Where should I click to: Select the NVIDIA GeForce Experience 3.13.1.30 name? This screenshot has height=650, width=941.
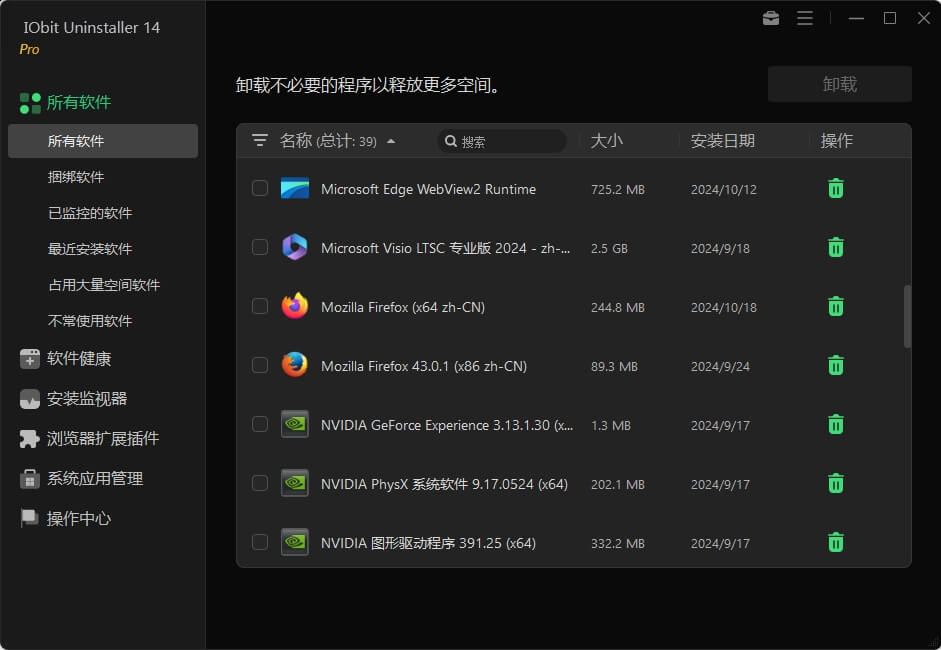(447, 425)
